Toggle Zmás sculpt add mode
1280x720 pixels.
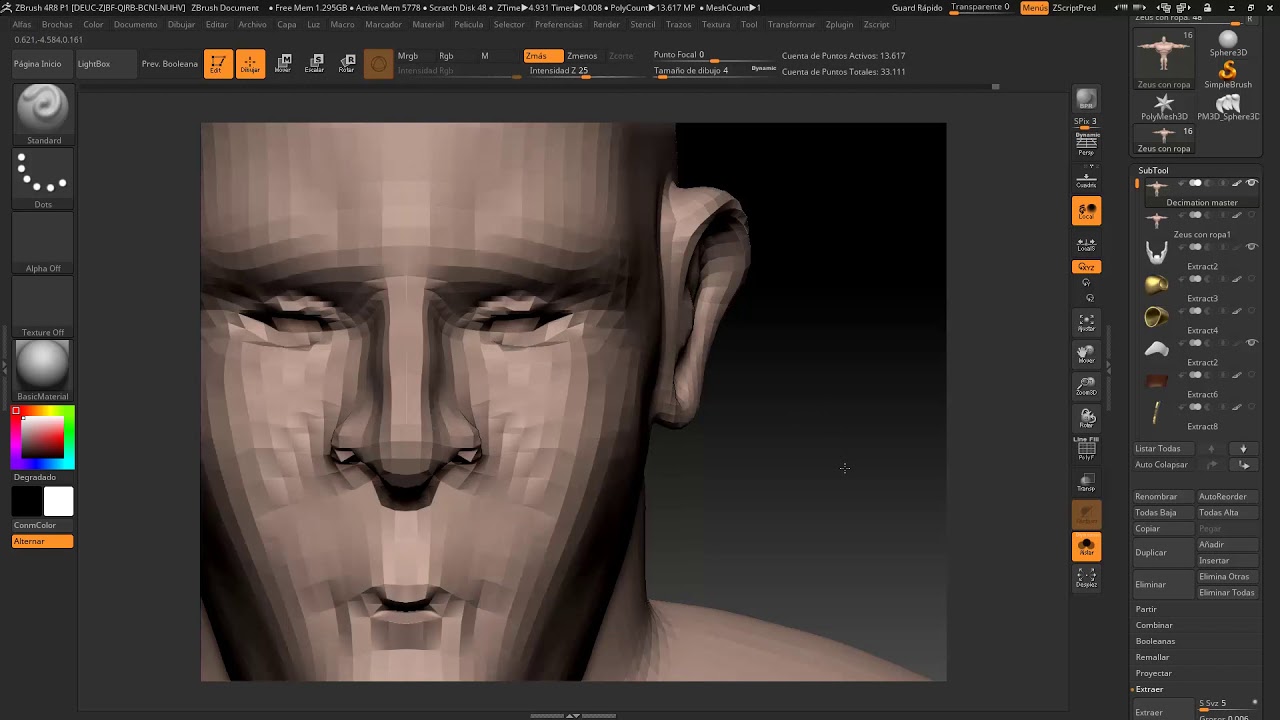click(x=543, y=56)
